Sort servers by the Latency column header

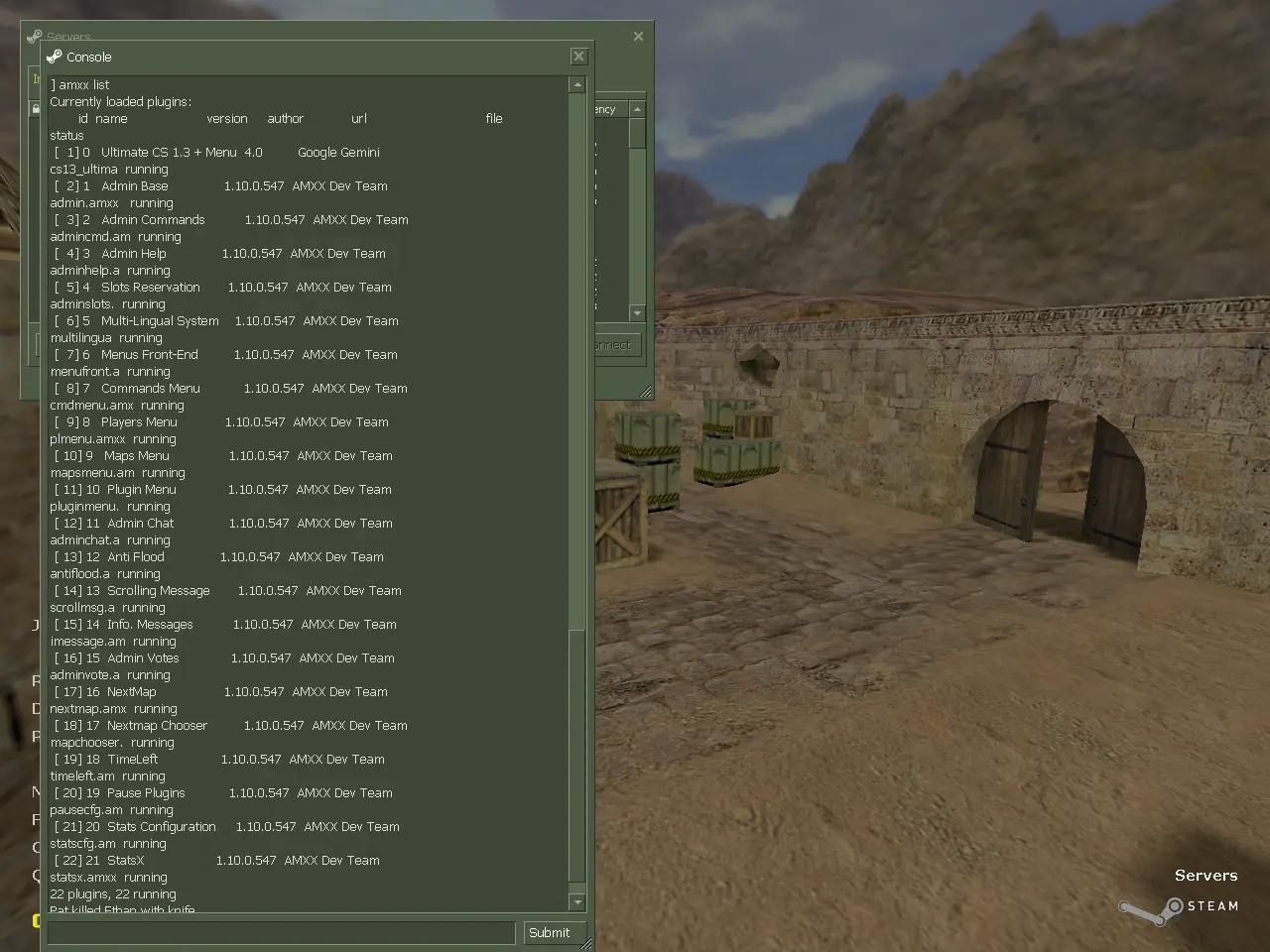point(609,109)
